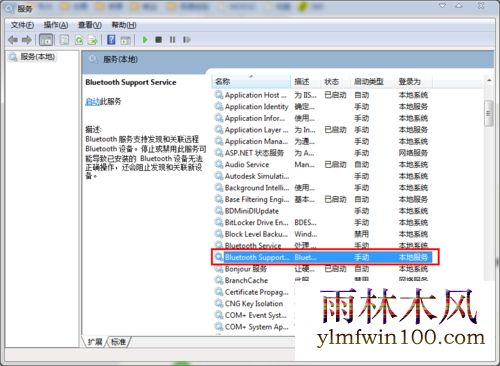Click the BDES... description of BitLocker Drive En...
The image size is (500, 366).
pyautogui.click(x=305, y=222)
